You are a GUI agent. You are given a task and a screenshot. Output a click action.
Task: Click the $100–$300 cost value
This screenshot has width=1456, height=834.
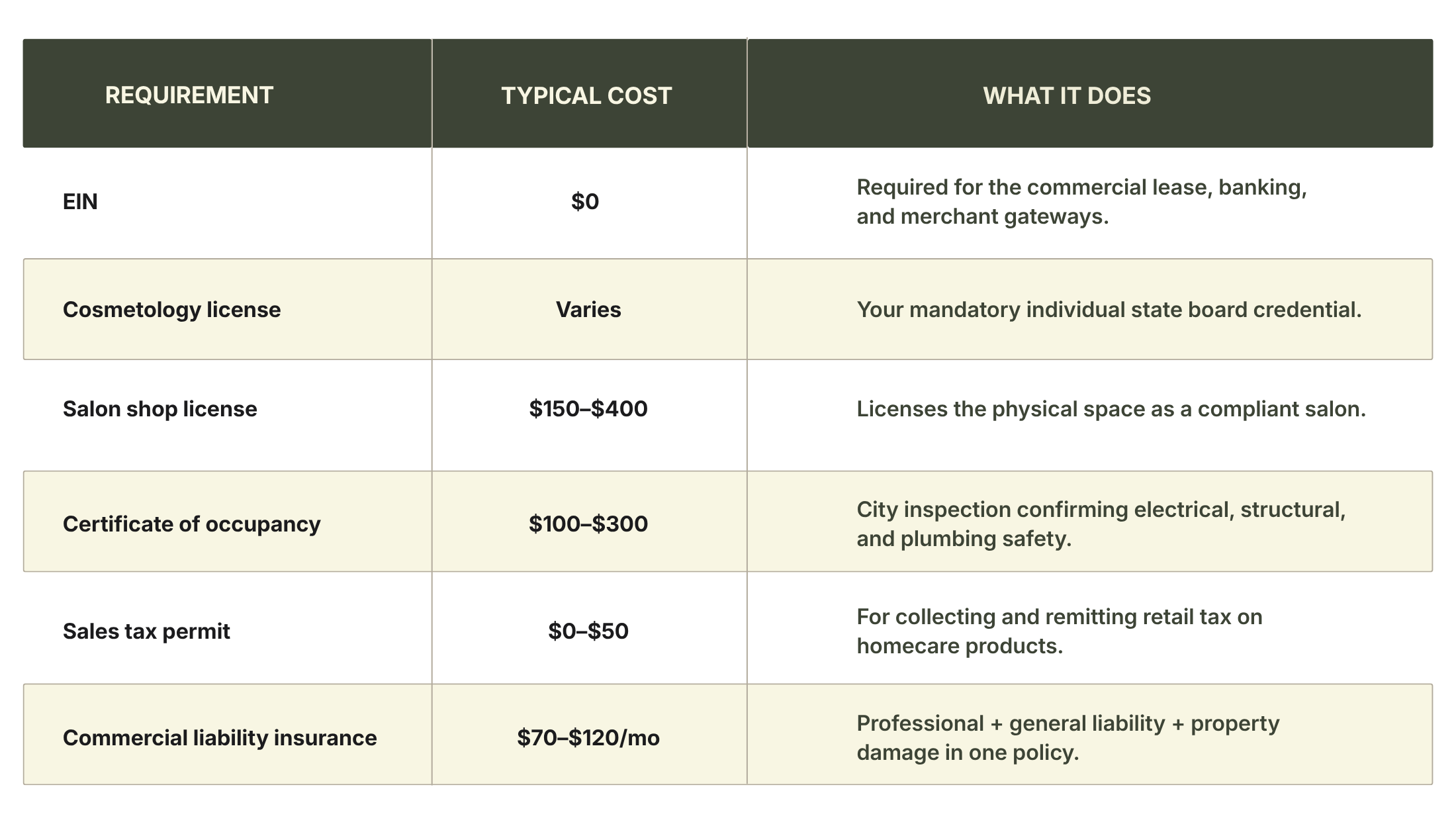click(x=588, y=524)
